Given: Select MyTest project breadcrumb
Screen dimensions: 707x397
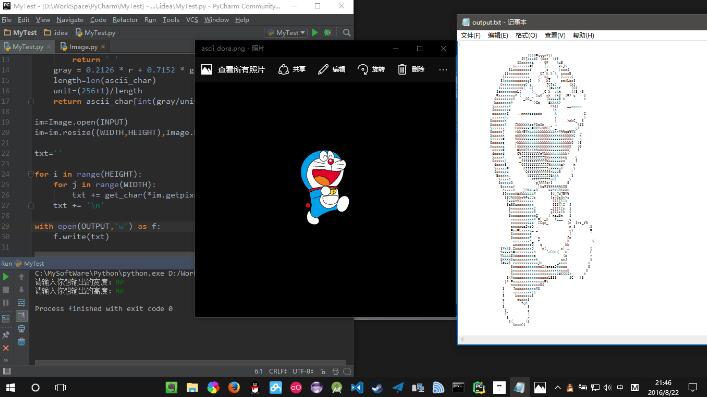Looking at the screenshot, I should [20, 32].
